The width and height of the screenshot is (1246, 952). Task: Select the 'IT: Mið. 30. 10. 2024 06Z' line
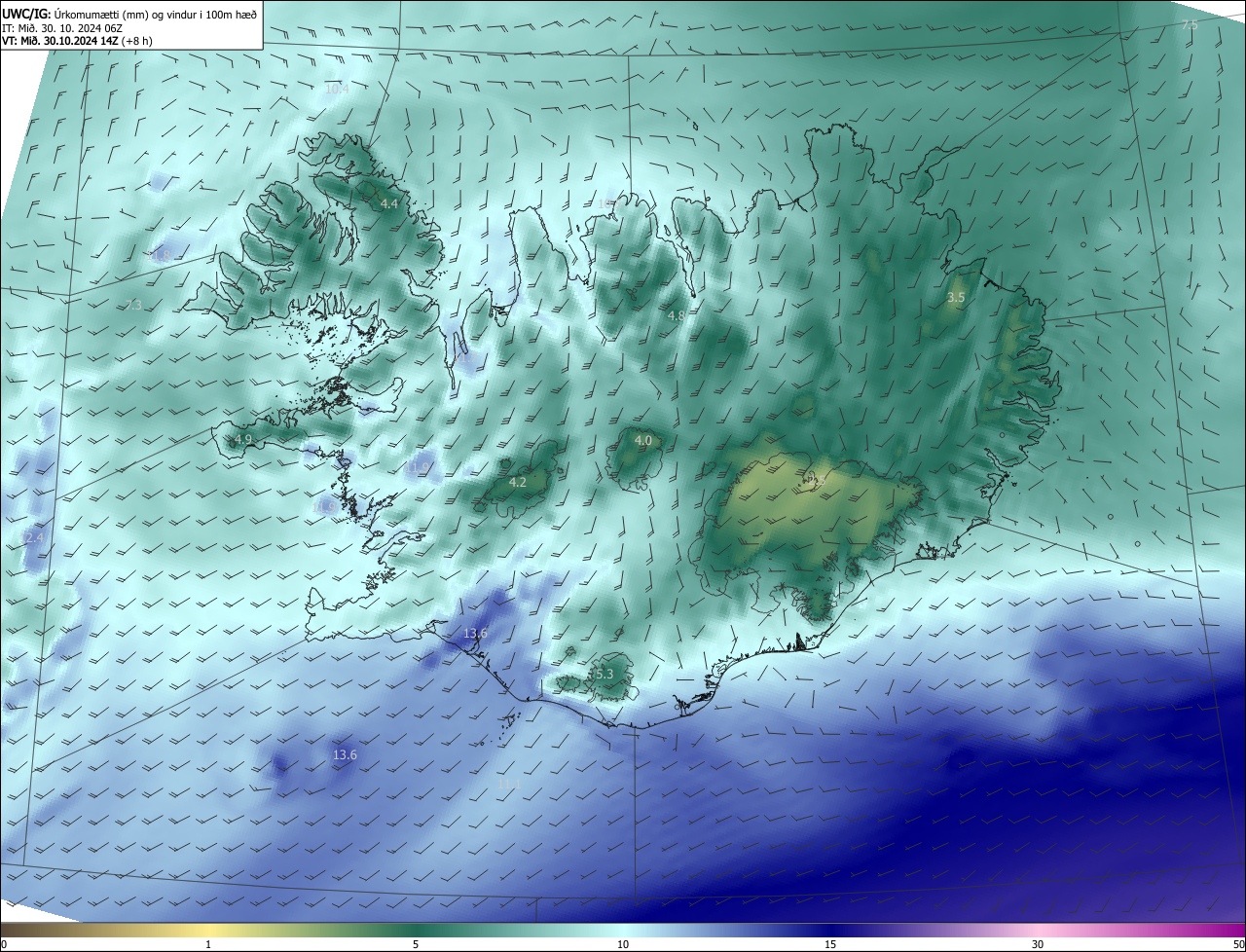(x=61, y=27)
